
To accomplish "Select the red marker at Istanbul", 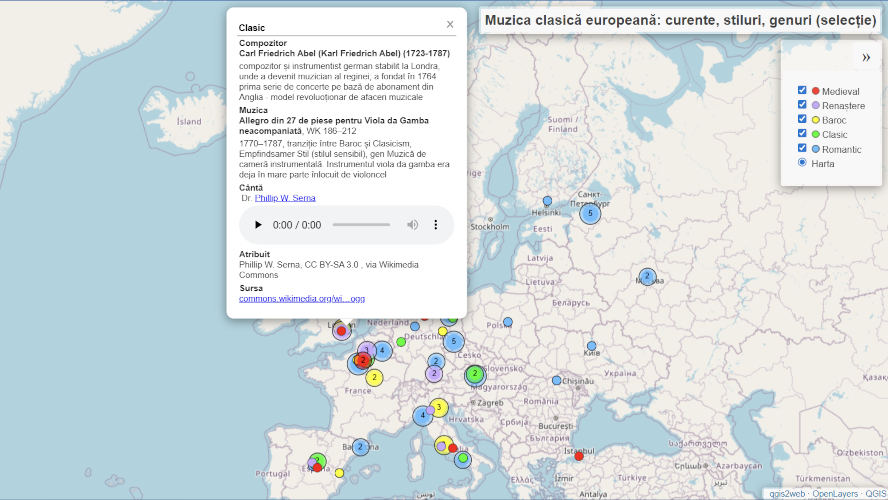I will click(579, 456).
